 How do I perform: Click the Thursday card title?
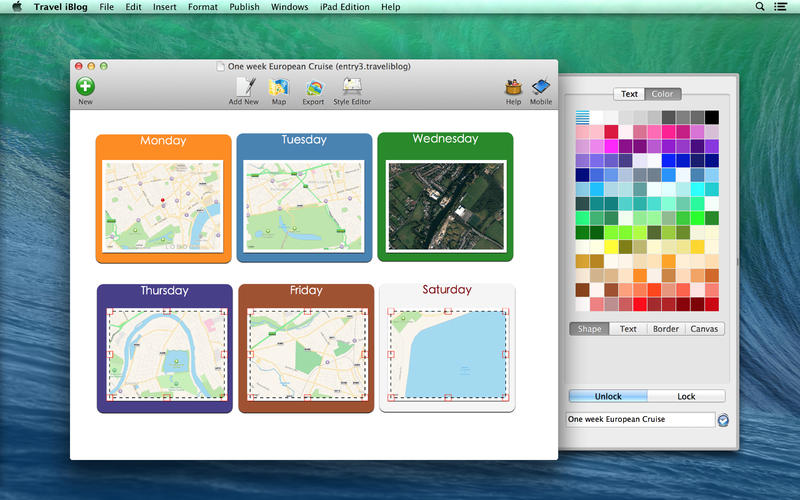164,291
